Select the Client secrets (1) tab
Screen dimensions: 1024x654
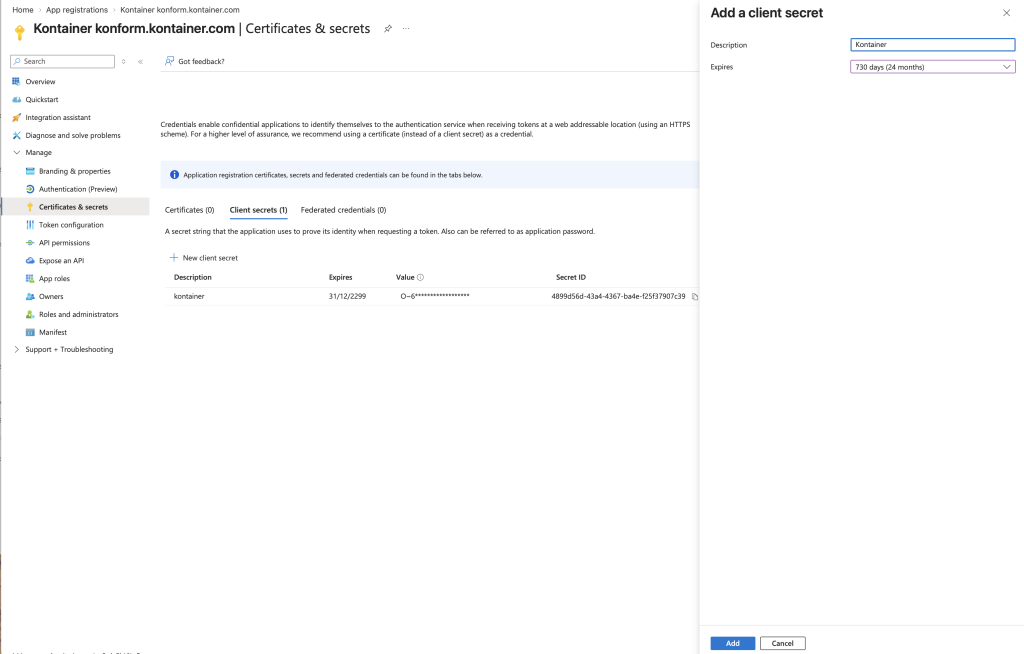point(259,210)
